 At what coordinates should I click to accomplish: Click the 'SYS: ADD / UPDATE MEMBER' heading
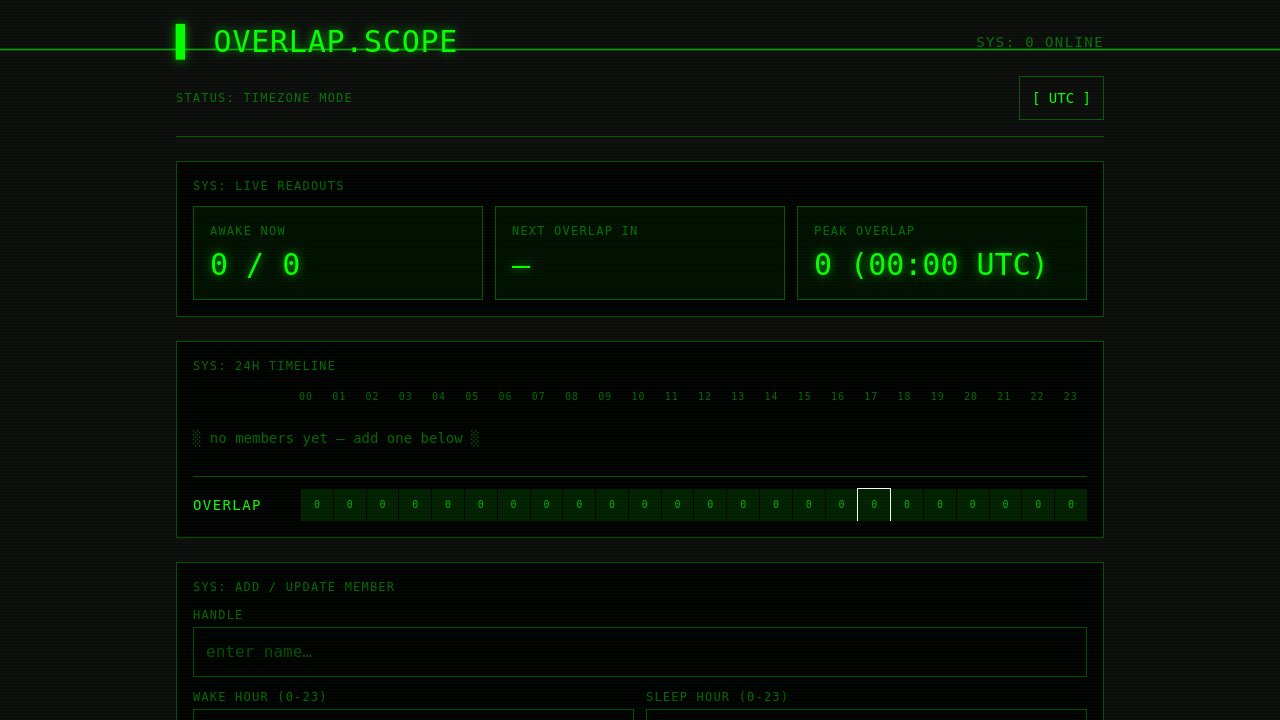pos(294,587)
